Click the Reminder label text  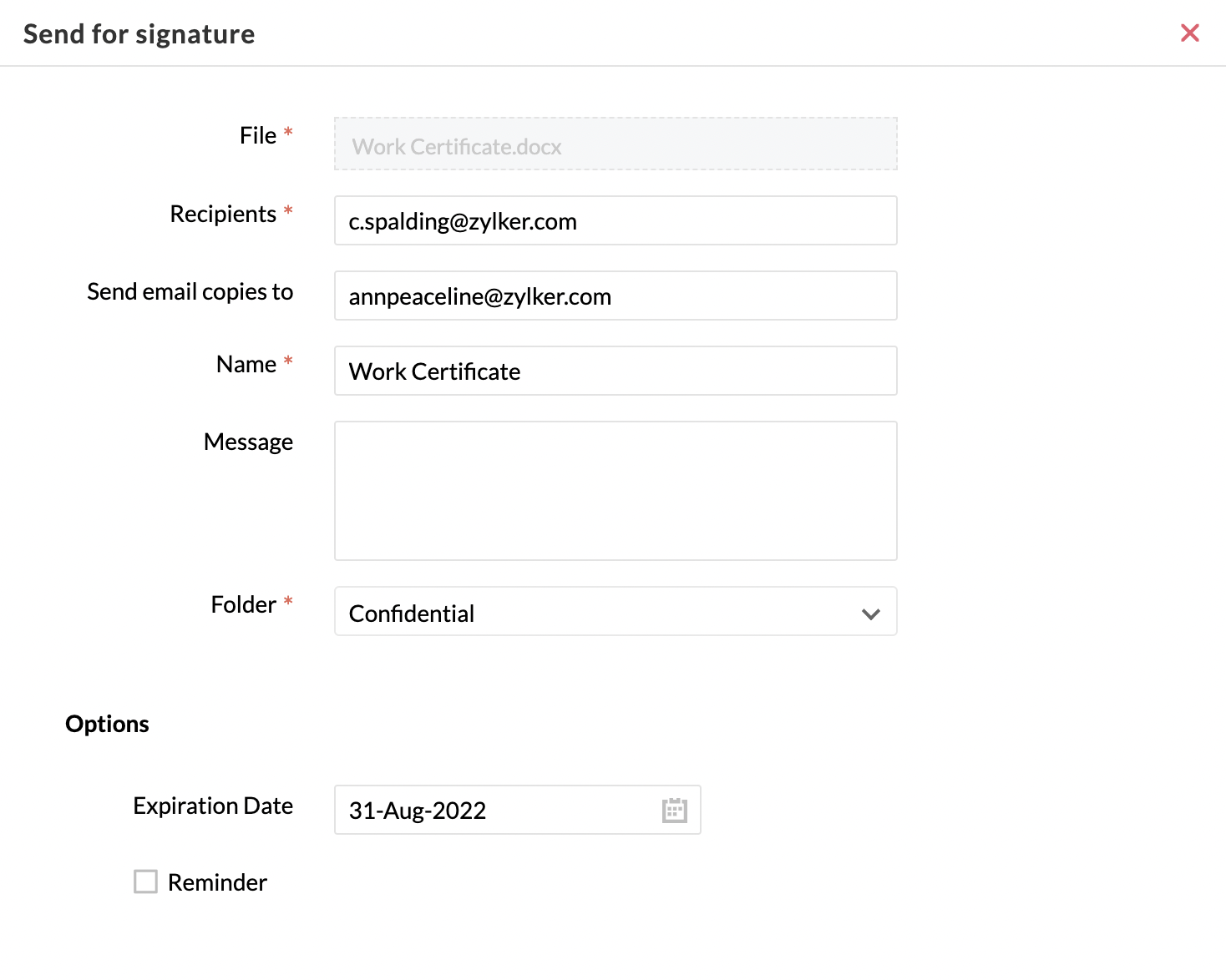pyautogui.click(x=217, y=882)
